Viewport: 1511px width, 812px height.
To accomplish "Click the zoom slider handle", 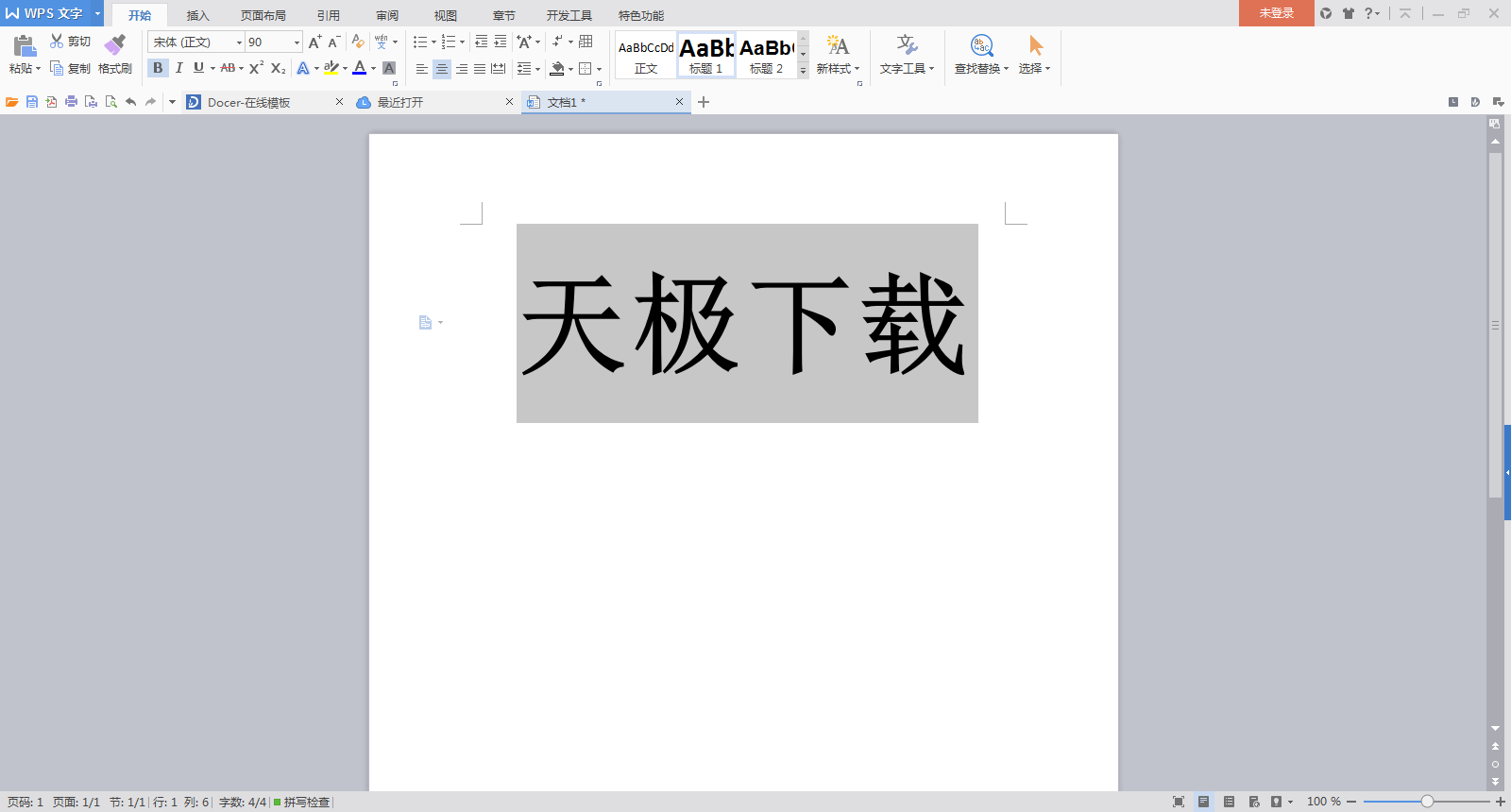I will tap(1427, 802).
